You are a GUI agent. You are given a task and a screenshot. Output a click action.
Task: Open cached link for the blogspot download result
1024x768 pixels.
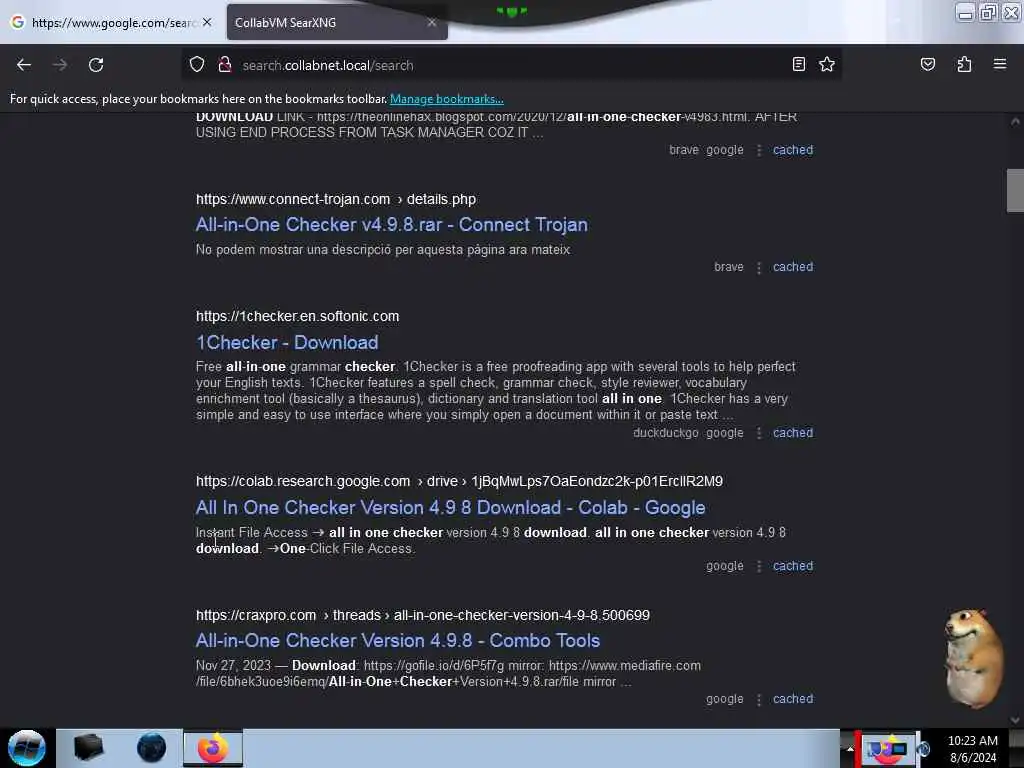tap(793, 150)
